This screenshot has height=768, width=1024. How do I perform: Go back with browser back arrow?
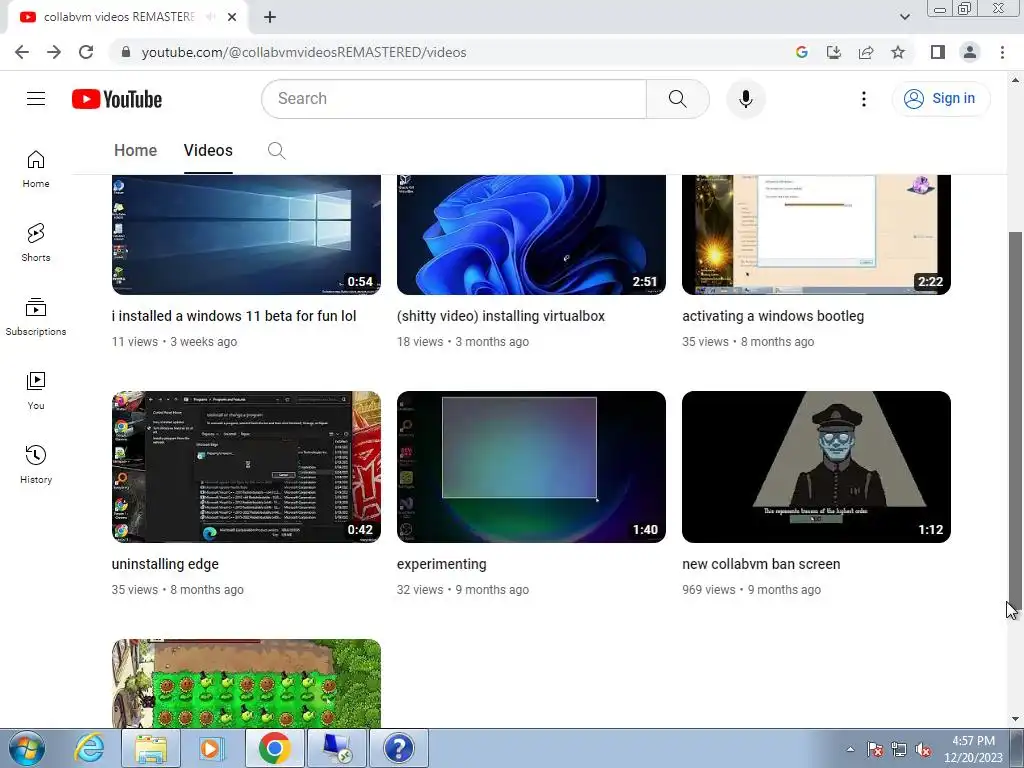click(x=22, y=52)
